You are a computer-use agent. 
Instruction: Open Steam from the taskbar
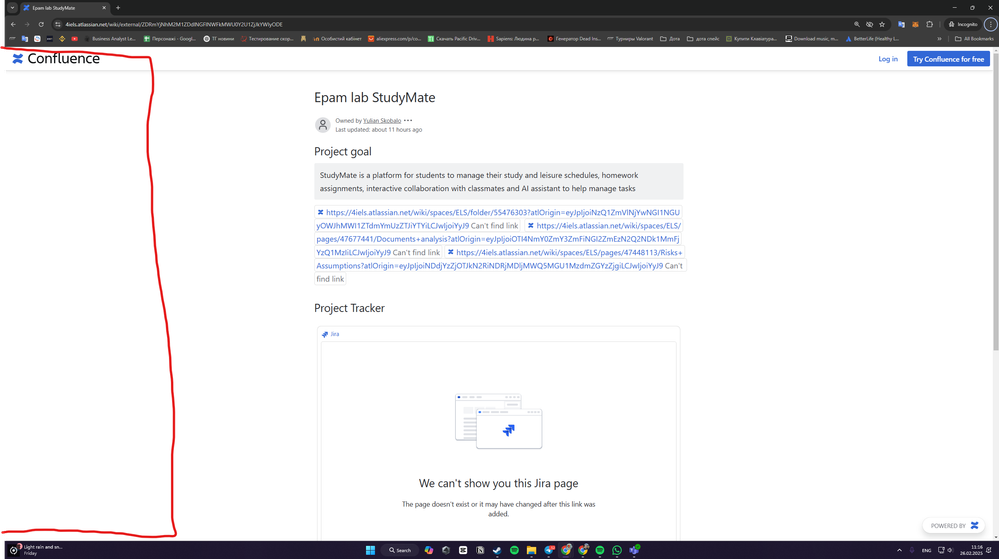tap(497, 550)
